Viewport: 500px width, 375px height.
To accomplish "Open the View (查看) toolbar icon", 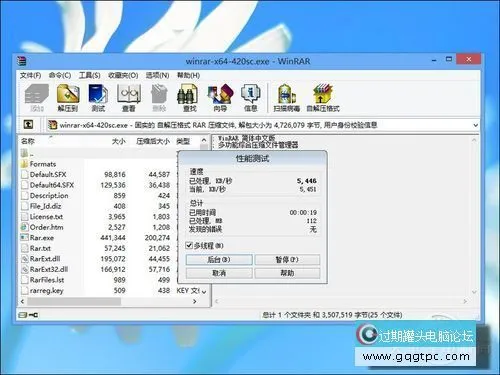I will click(129, 98).
